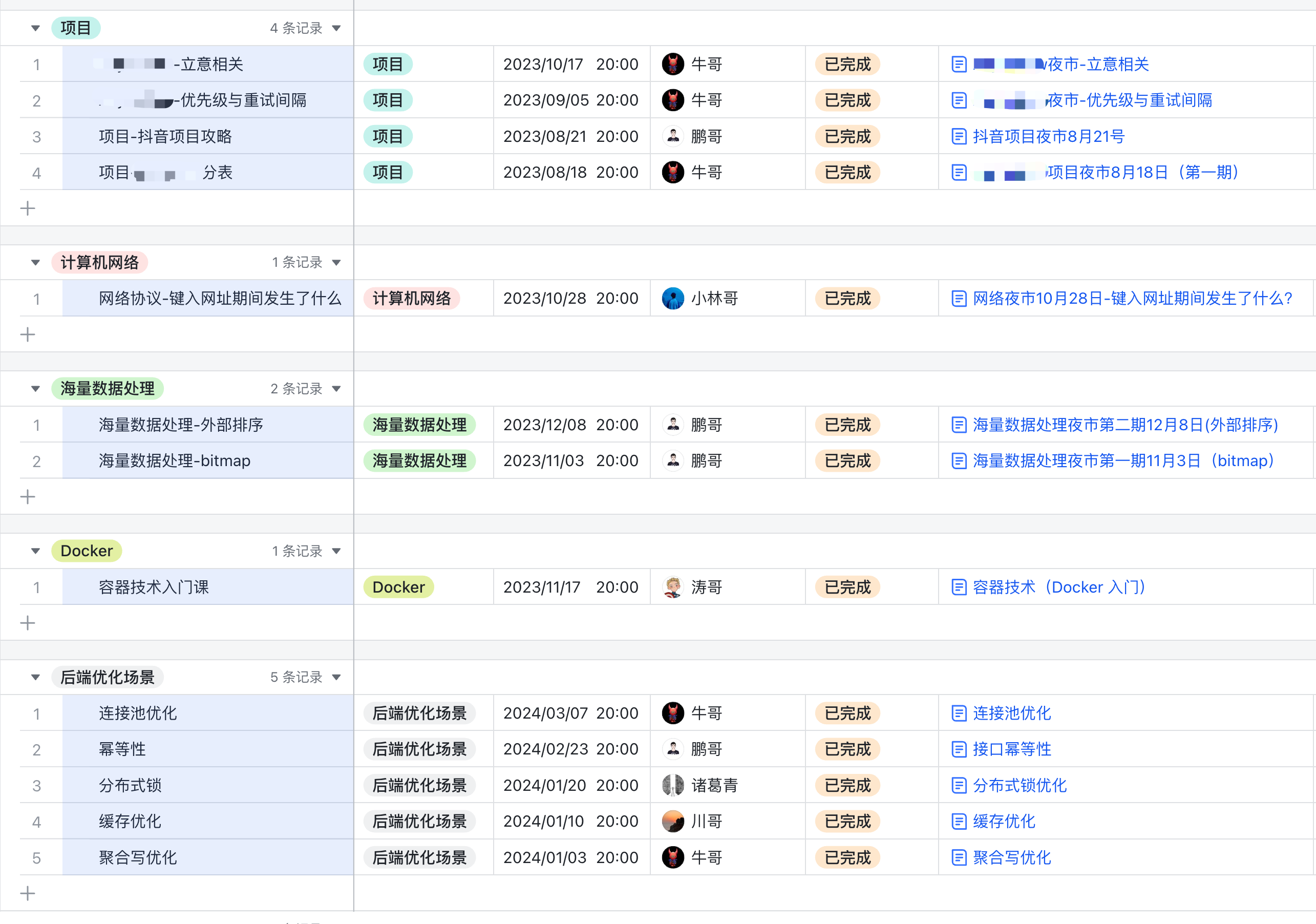The width and height of the screenshot is (1316, 924).
Task: Add new record under Docker group
Action: click(28, 623)
